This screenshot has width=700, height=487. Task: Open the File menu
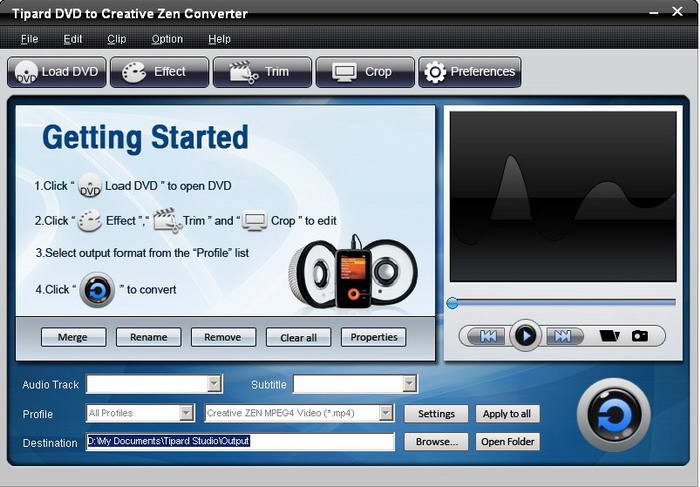[x=29, y=39]
